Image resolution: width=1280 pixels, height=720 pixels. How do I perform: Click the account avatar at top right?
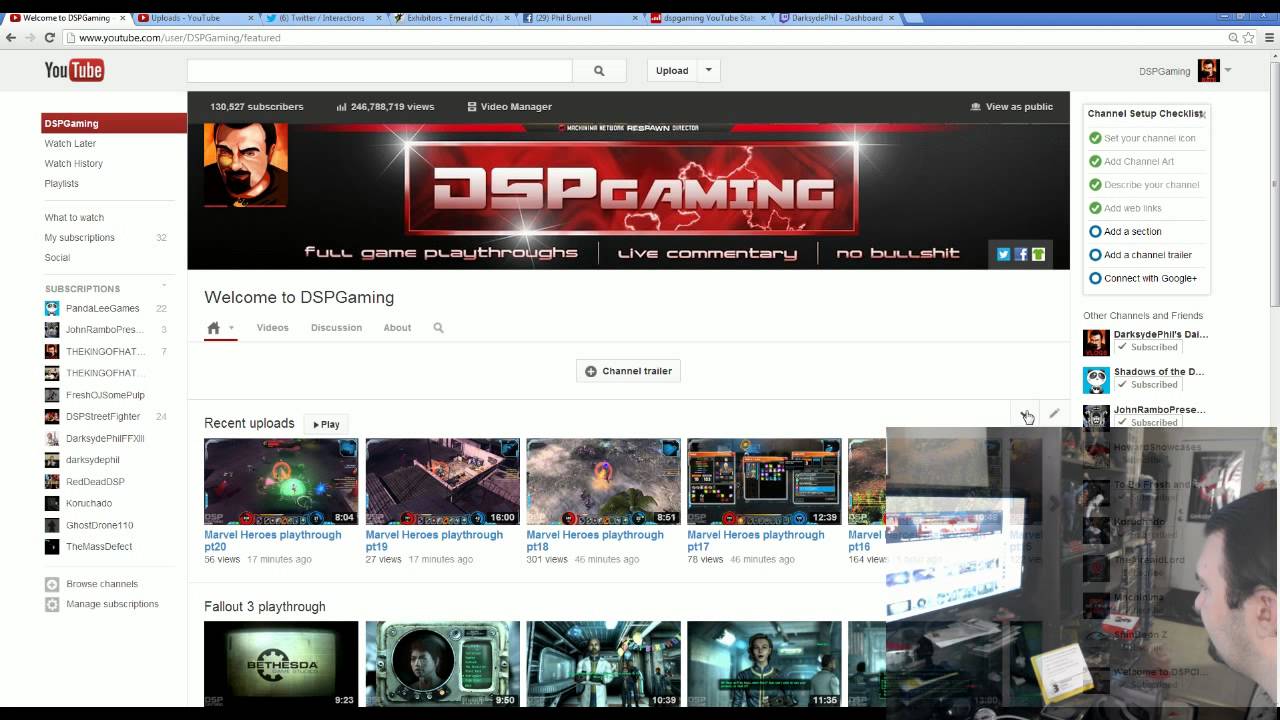click(x=1209, y=71)
